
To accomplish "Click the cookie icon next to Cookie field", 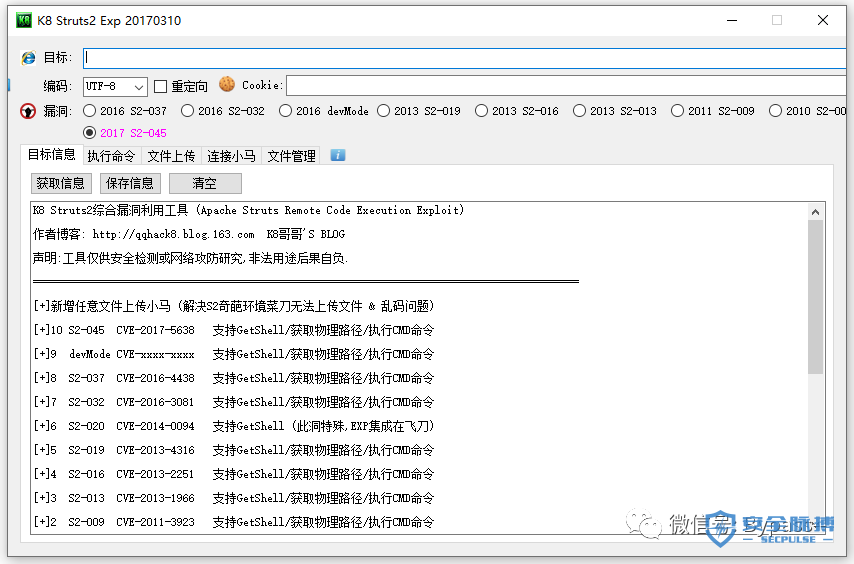I will click(x=227, y=84).
